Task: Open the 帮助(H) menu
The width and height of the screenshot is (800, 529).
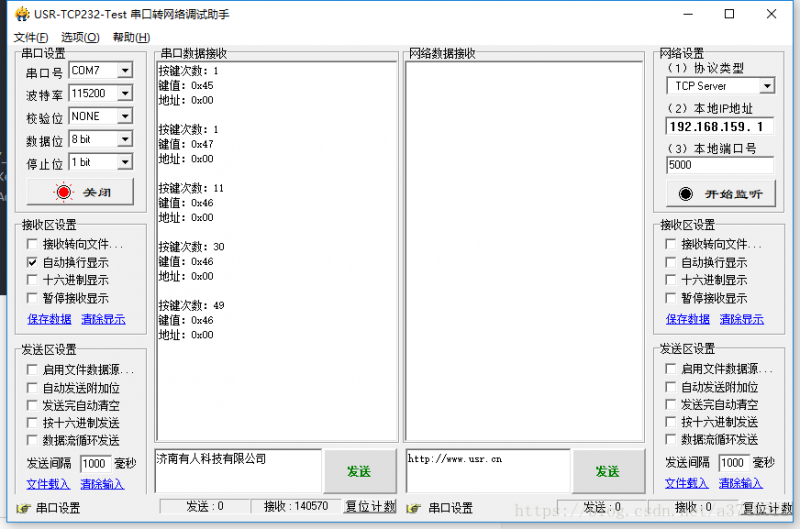Action: point(131,37)
